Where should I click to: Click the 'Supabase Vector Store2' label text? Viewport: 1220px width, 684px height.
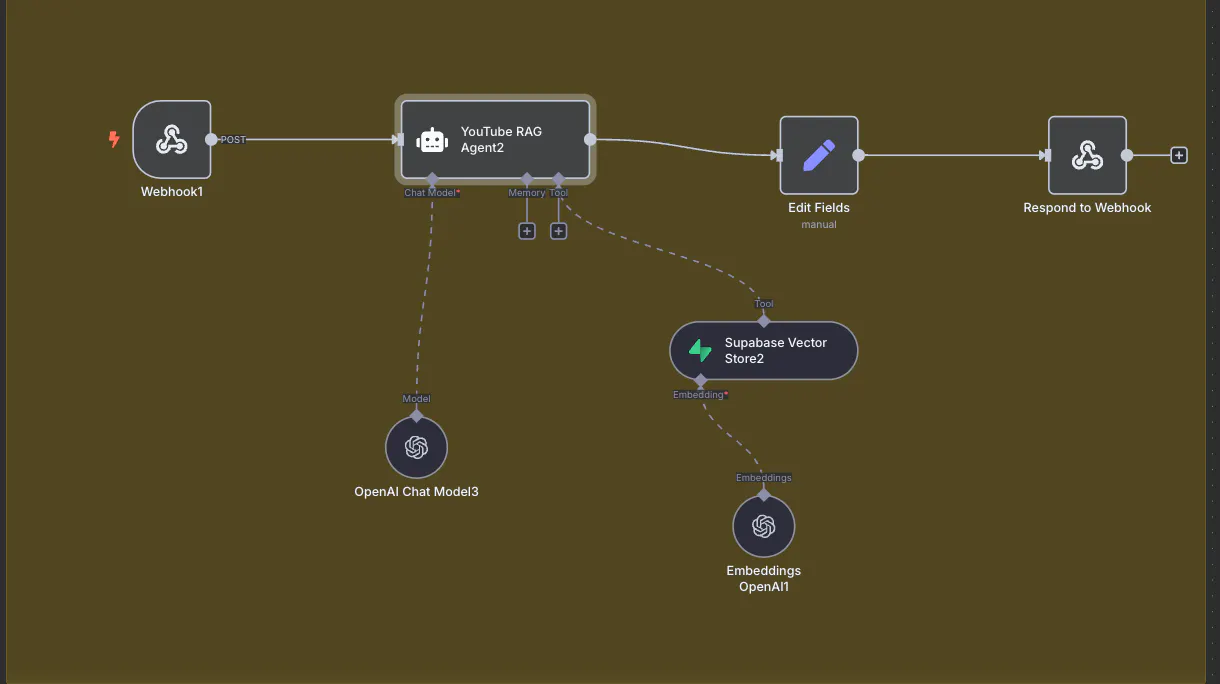(776, 351)
